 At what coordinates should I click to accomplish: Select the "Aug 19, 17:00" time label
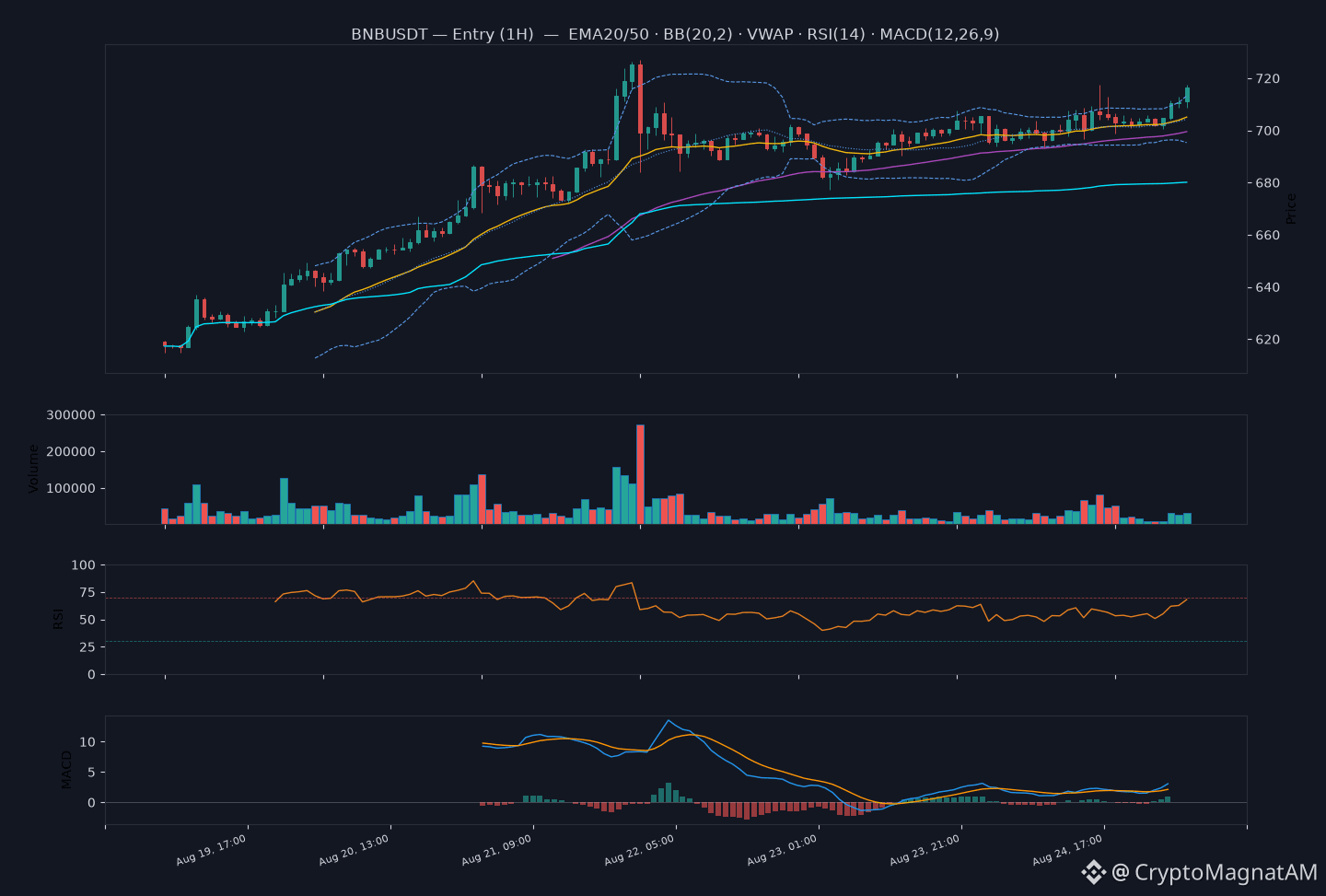coord(212,850)
